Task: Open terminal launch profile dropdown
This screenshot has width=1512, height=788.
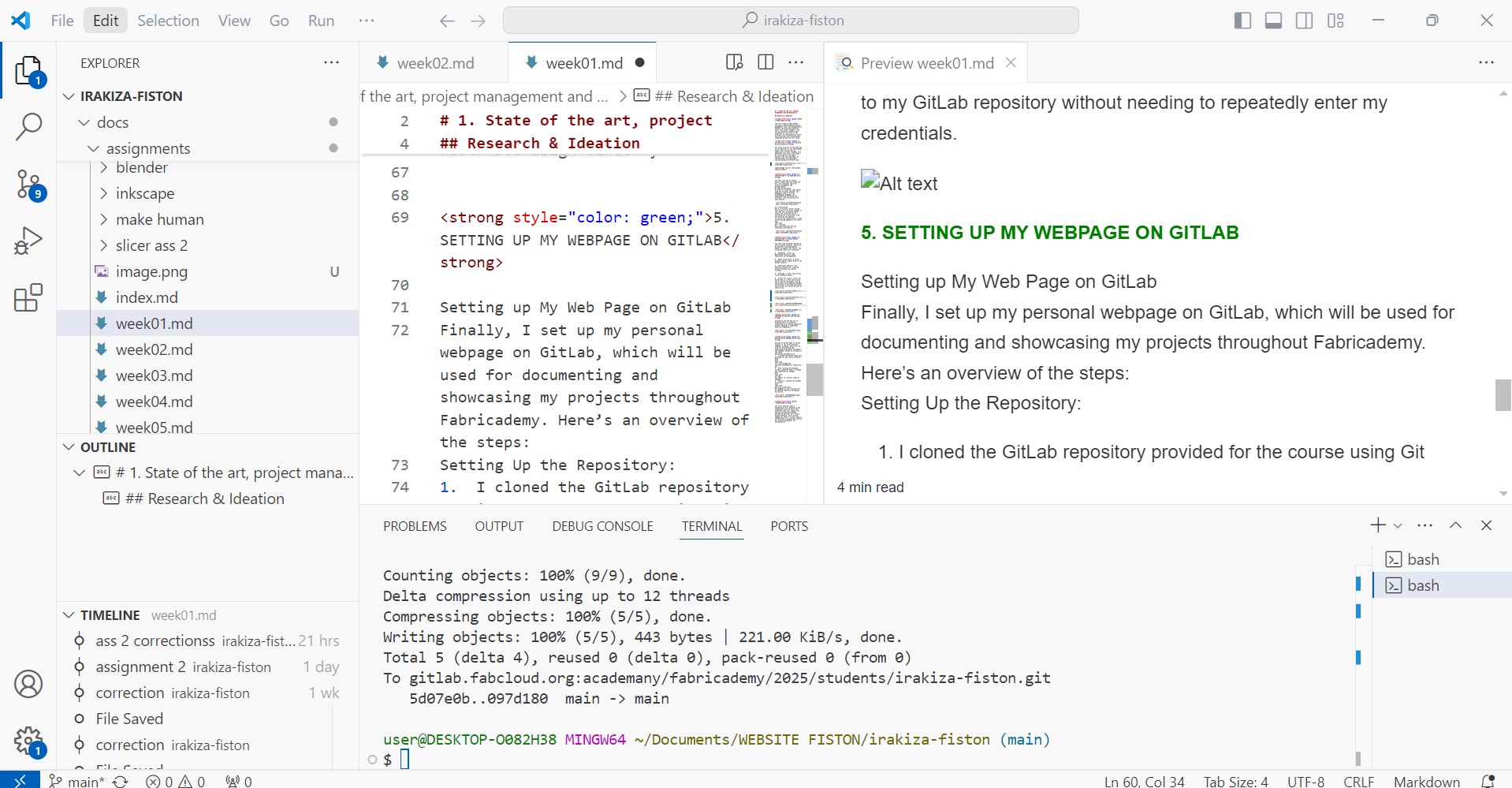Action: pyautogui.click(x=1398, y=526)
